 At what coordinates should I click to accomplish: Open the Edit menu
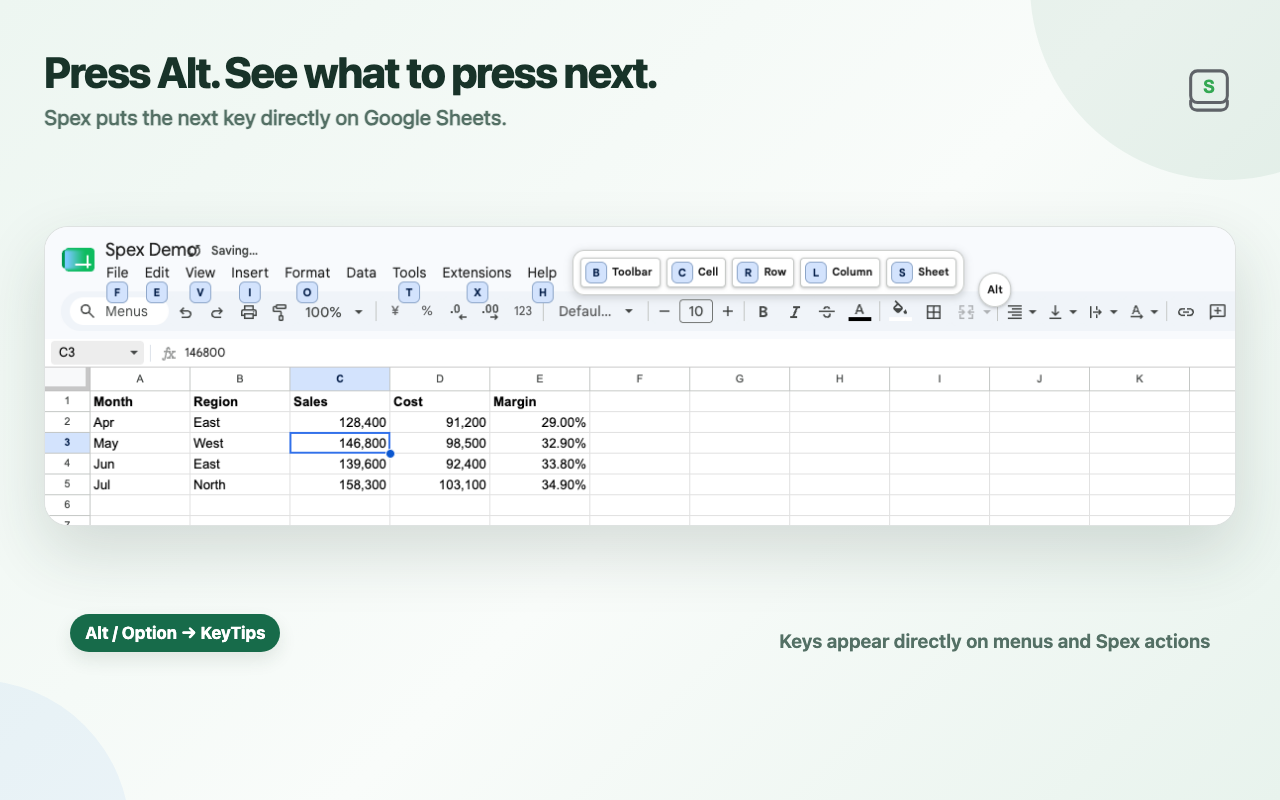tap(157, 272)
